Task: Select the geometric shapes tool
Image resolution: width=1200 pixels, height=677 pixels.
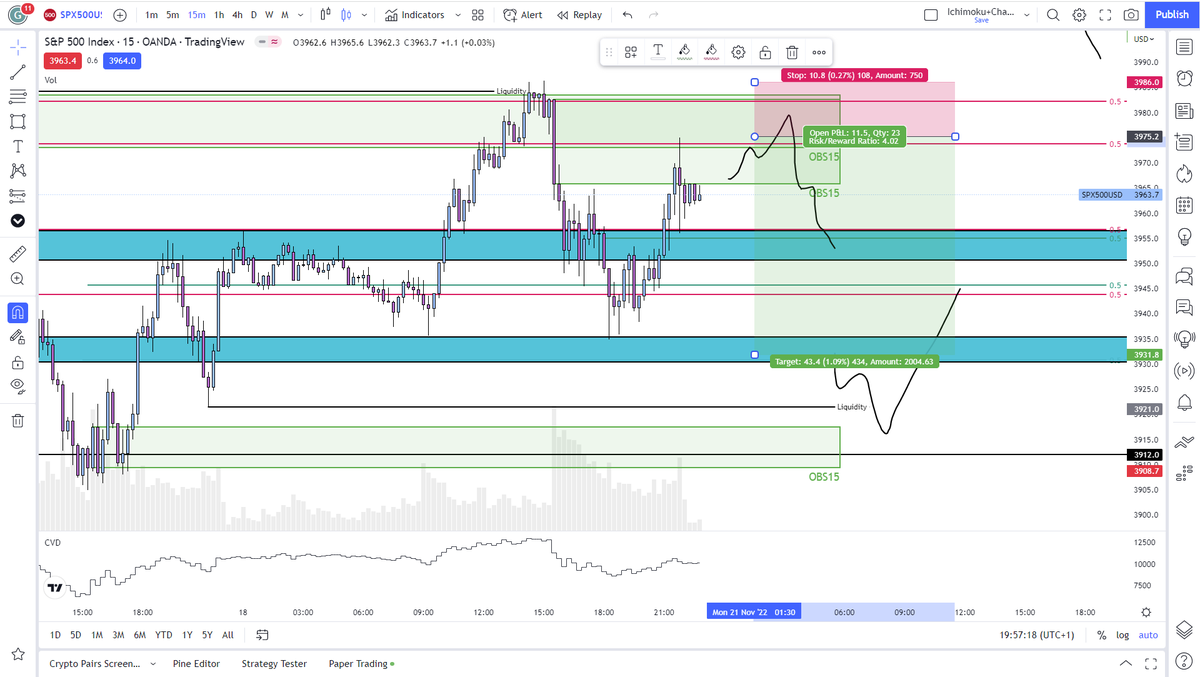Action: (x=17, y=121)
